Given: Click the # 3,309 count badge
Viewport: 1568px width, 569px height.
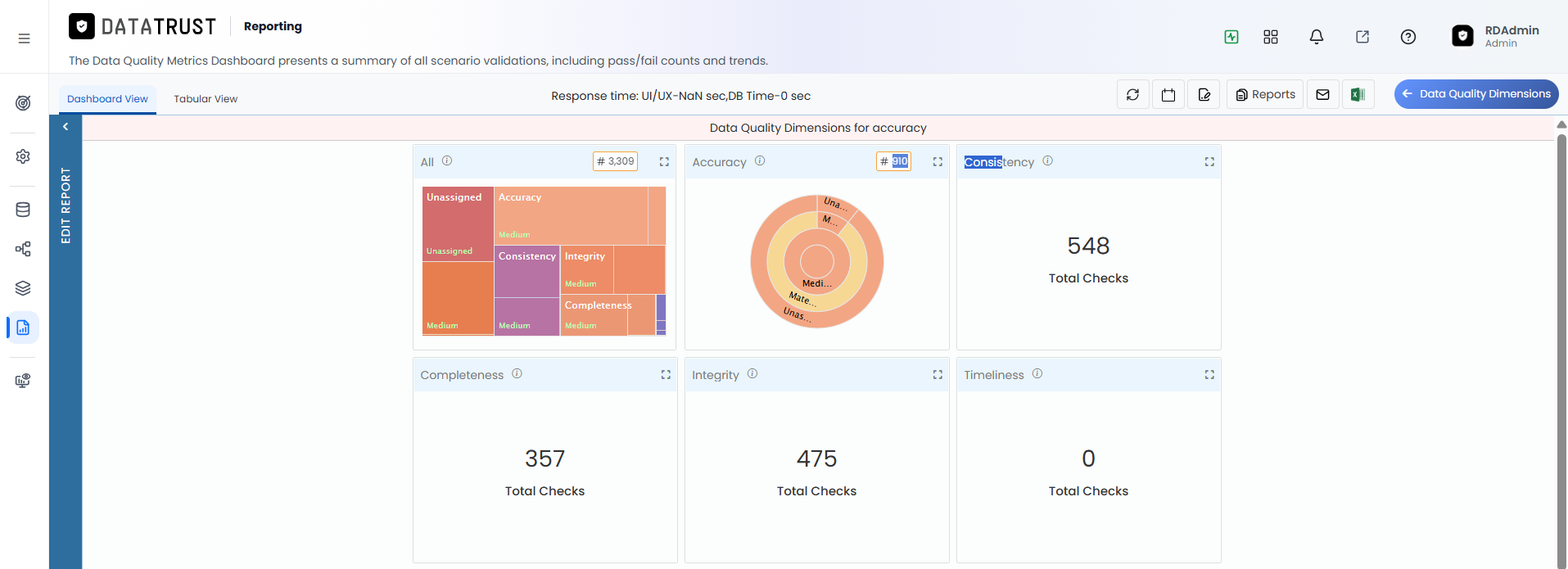Looking at the screenshot, I should click(615, 161).
